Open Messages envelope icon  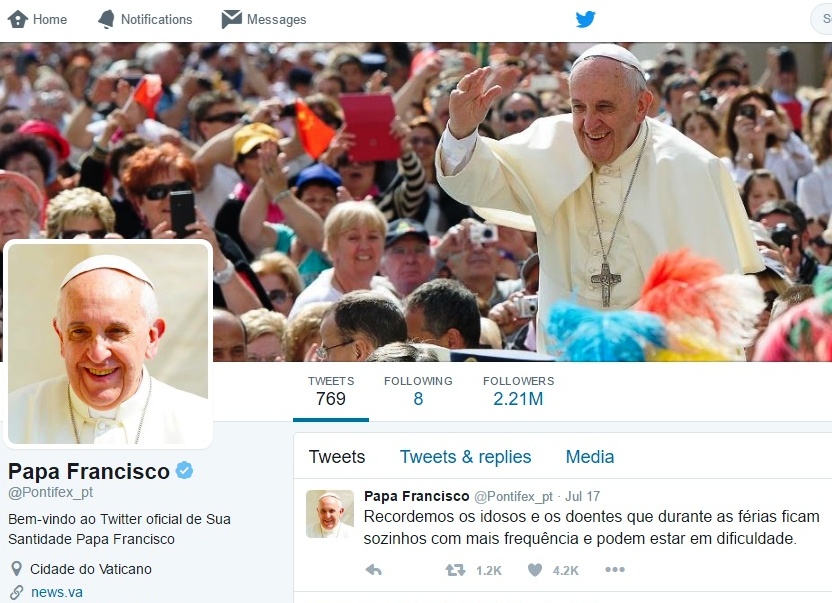[x=231, y=19]
